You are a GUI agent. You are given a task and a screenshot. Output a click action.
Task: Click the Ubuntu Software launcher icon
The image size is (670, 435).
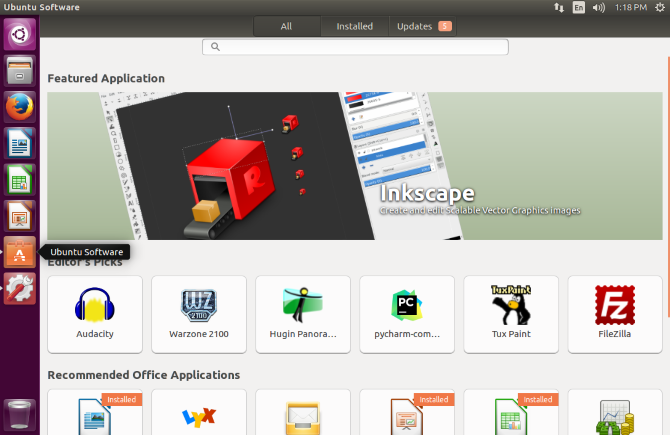point(20,252)
